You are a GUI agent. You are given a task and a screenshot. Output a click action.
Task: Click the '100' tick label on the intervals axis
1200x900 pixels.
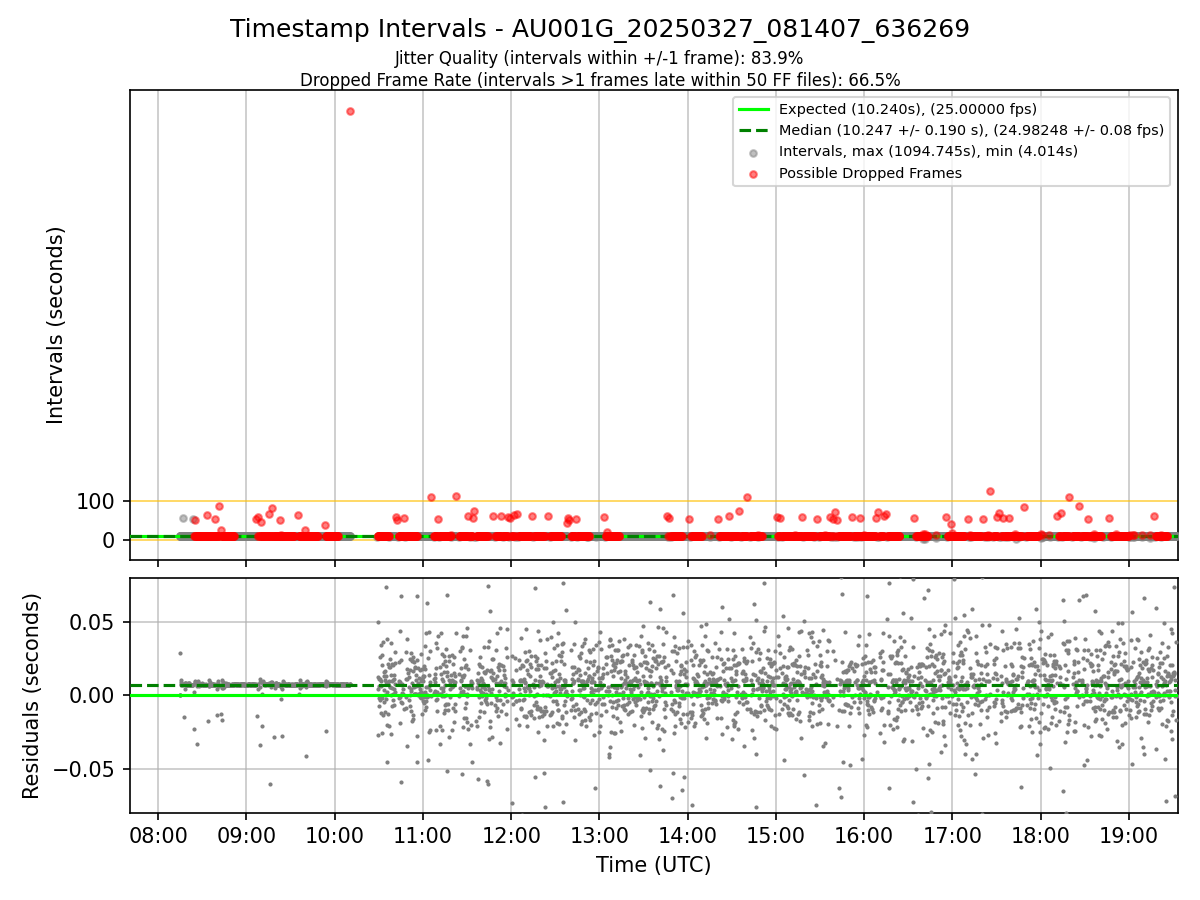tap(96, 501)
